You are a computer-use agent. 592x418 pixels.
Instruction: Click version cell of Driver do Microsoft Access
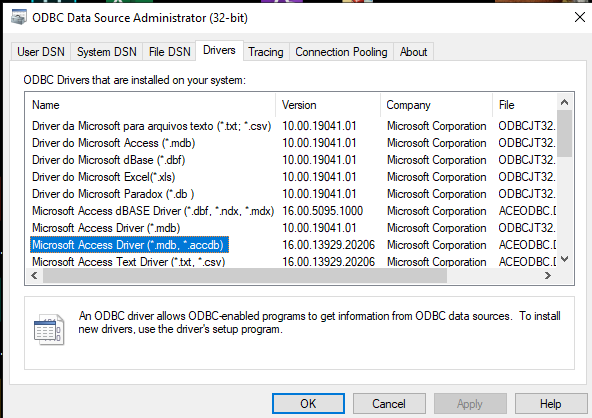tap(319, 143)
